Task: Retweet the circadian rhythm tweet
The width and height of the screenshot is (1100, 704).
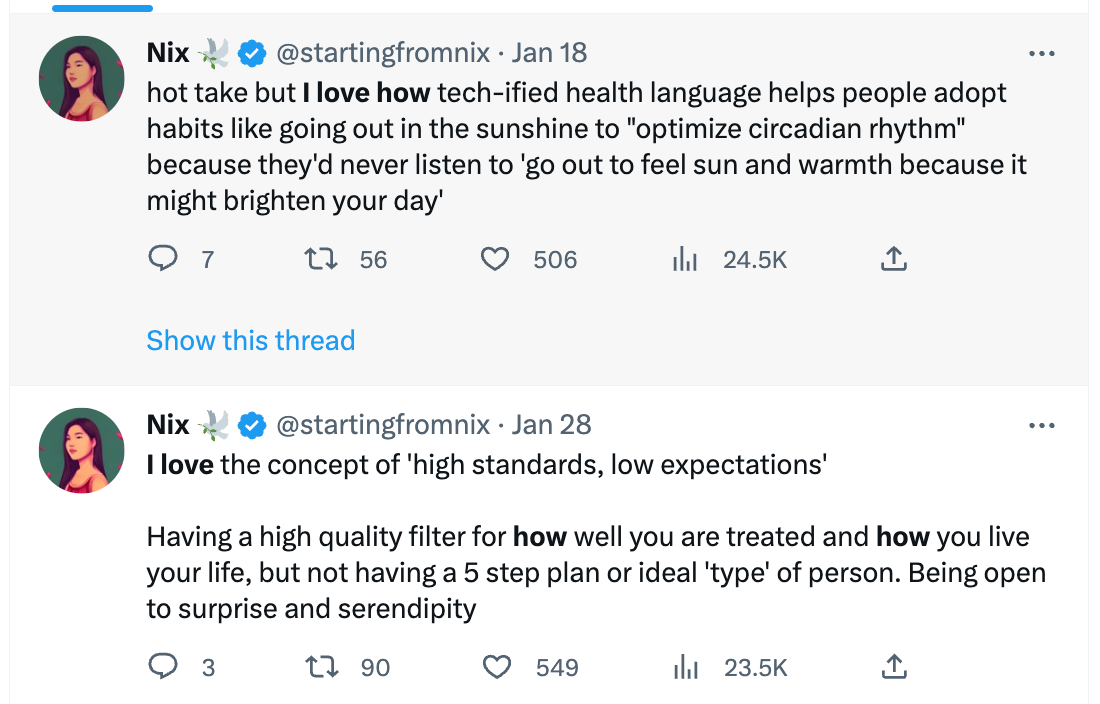Action: (321, 260)
